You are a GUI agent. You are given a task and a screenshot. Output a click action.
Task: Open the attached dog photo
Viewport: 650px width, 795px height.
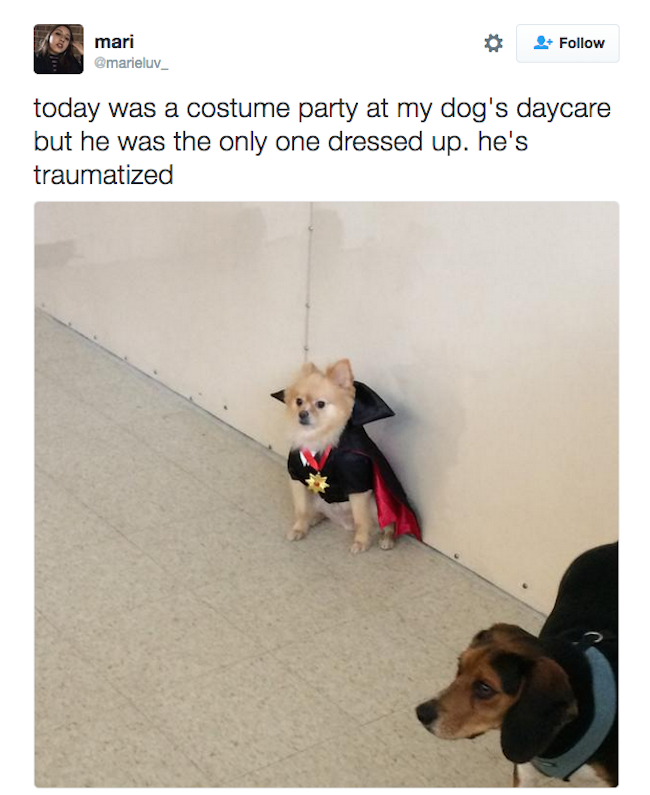click(327, 494)
